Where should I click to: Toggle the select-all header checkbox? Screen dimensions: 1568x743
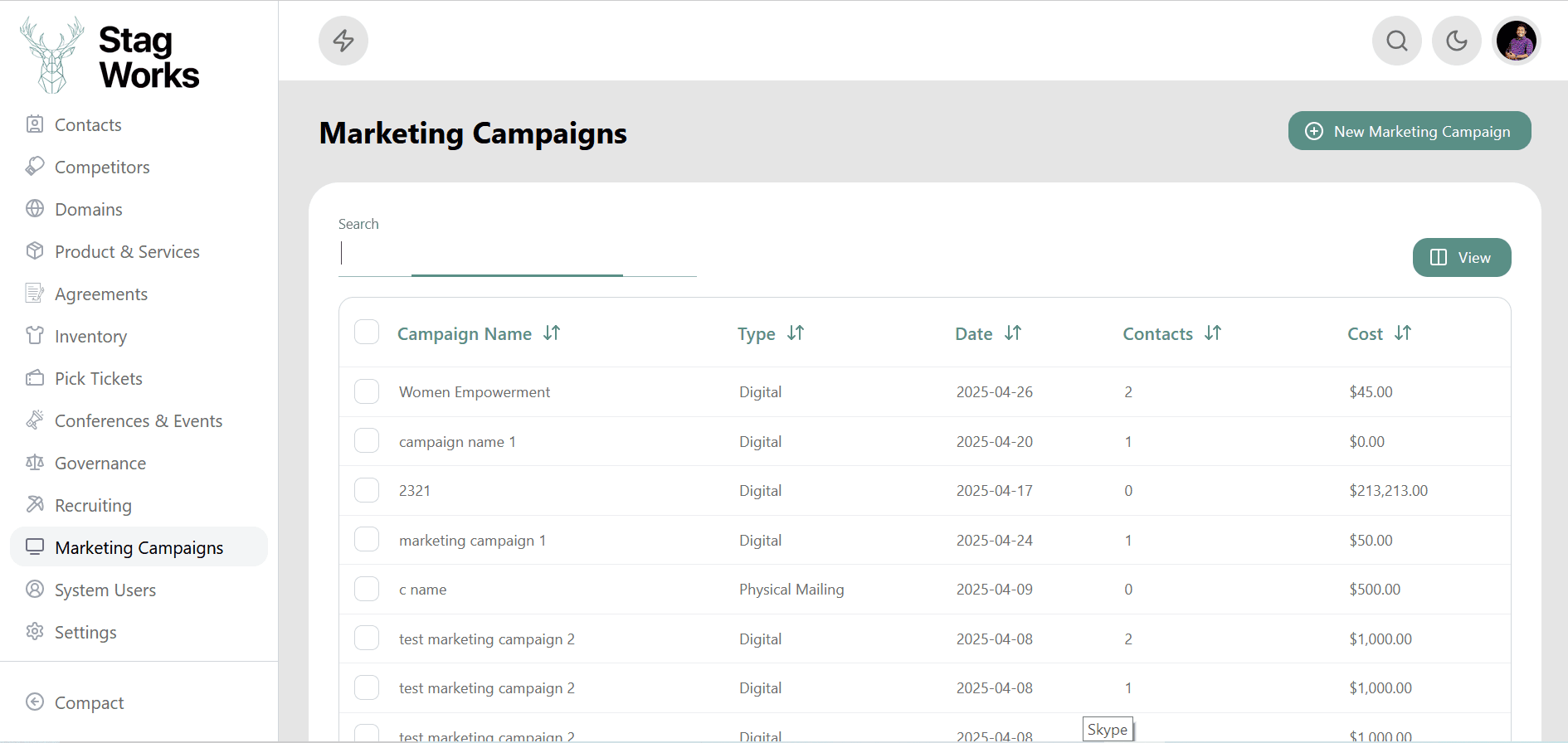coord(367,332)
